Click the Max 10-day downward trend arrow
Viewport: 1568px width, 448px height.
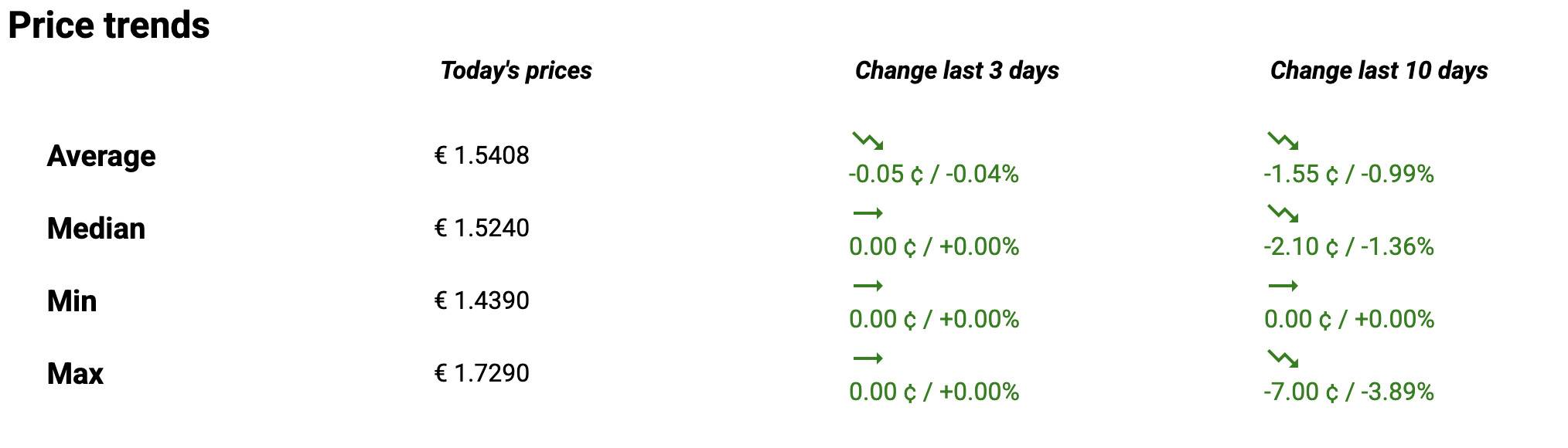1283,358
